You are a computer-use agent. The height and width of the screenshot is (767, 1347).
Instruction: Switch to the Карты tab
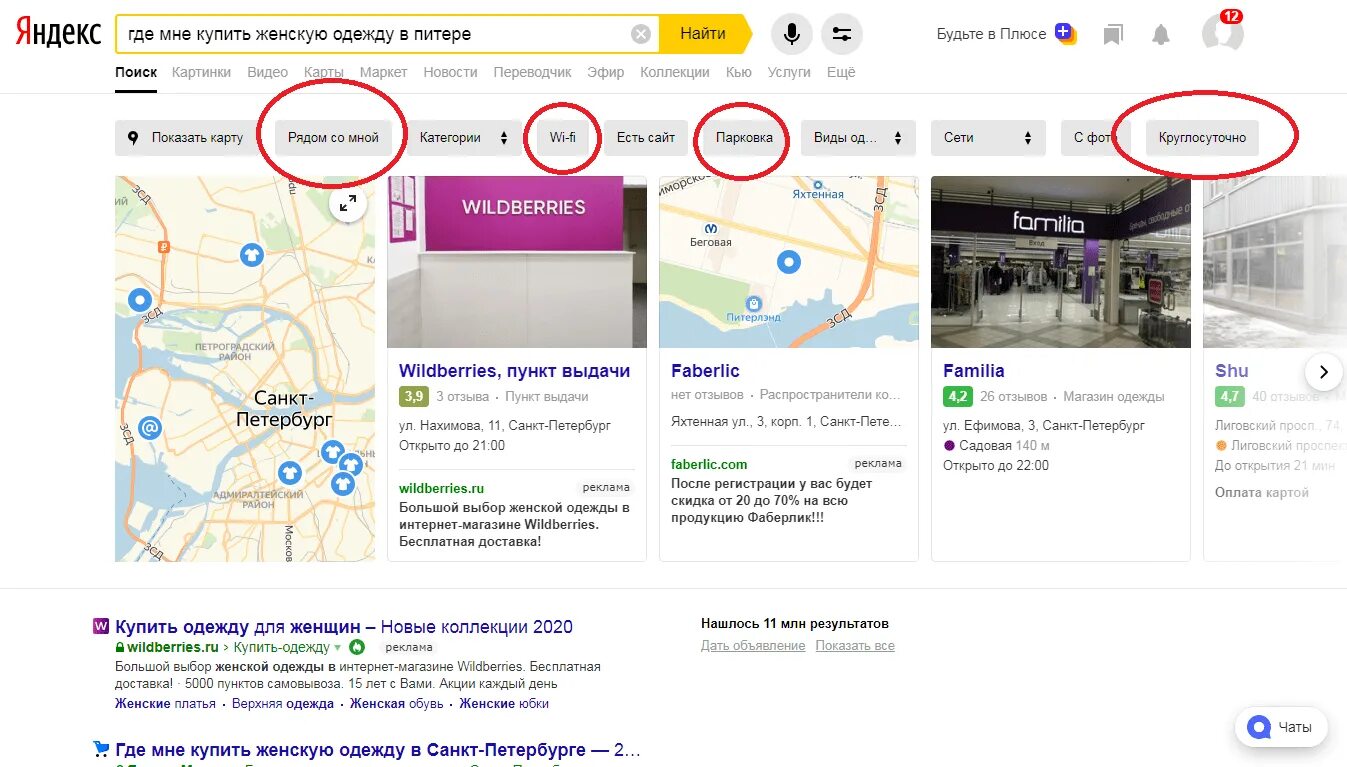click(x=324, y=72)
